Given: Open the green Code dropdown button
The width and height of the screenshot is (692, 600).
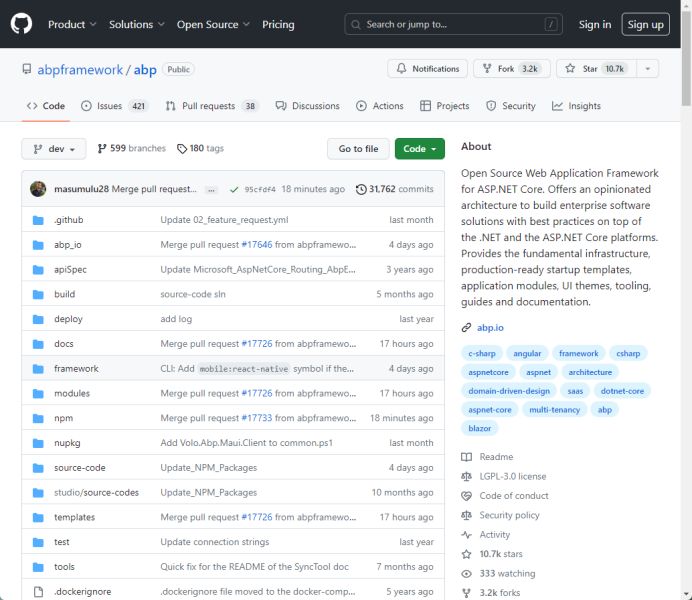Looking at the screenshot, I should (420, 149).
